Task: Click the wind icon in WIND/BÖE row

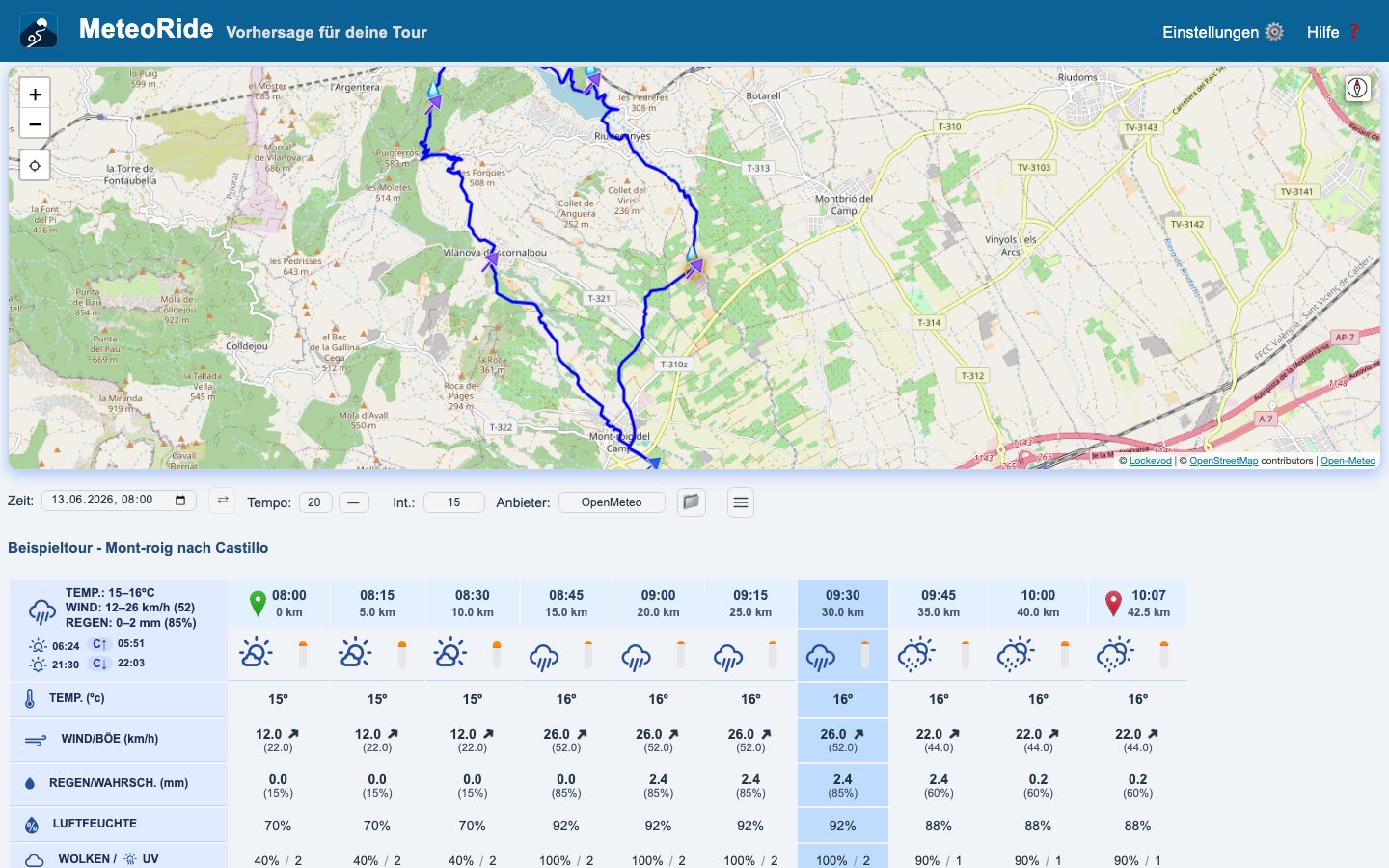Action: pos(35,741)
